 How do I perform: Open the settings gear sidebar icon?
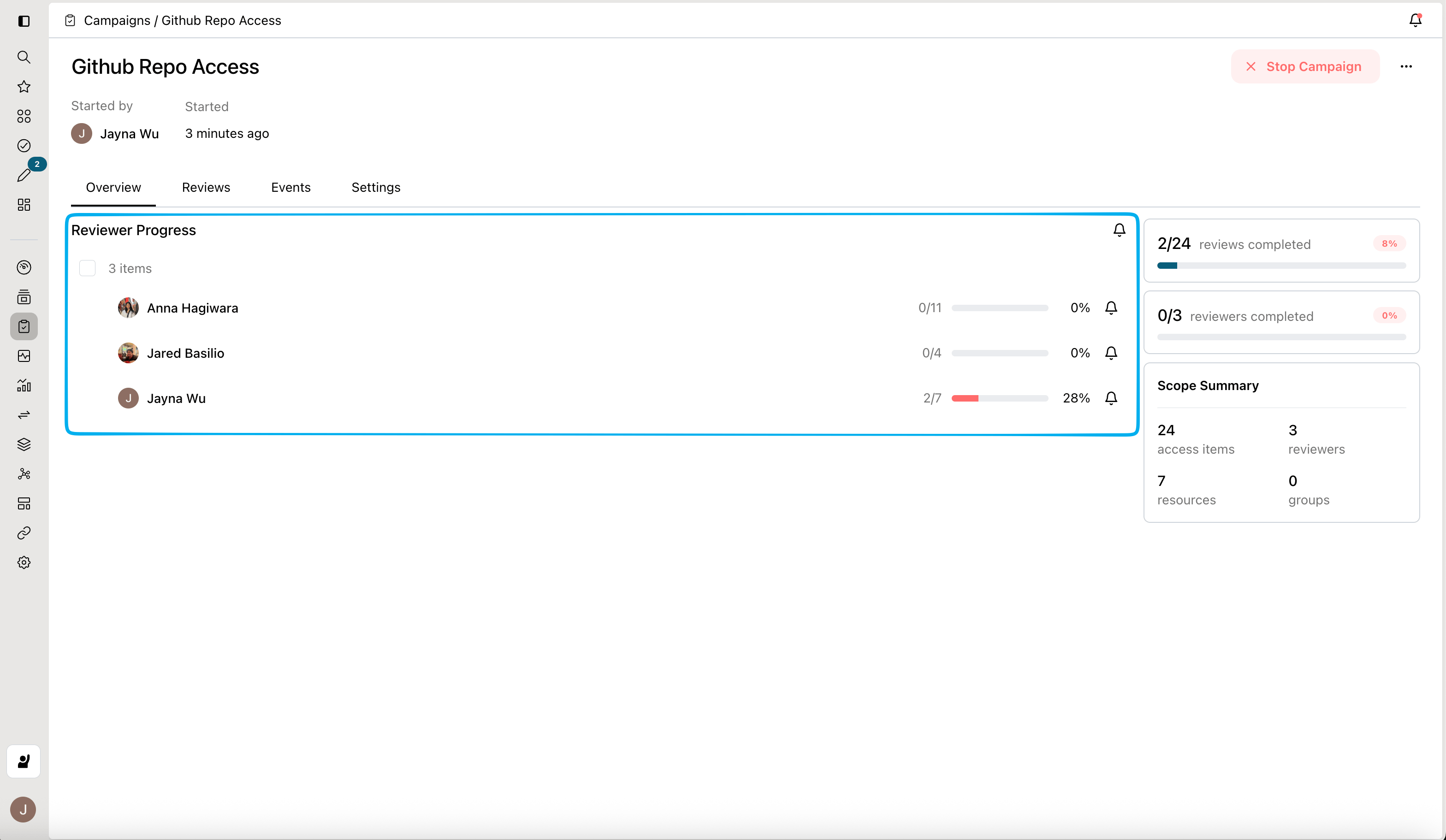point(24,563)
